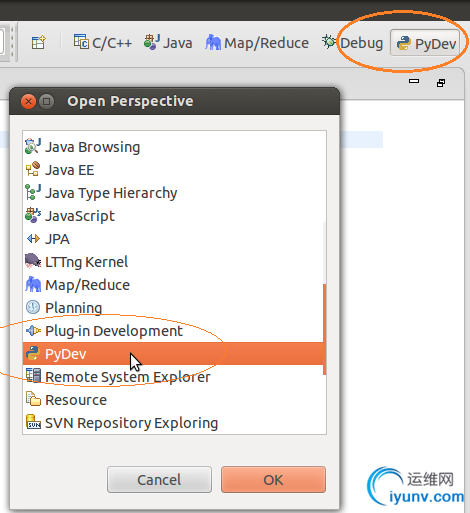Click the JPA arrows icon

click(33, 239)
